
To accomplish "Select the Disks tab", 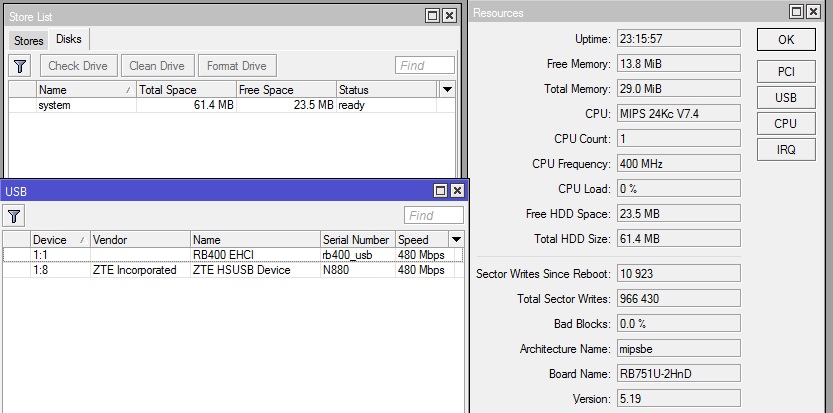I will pos(69,39).
